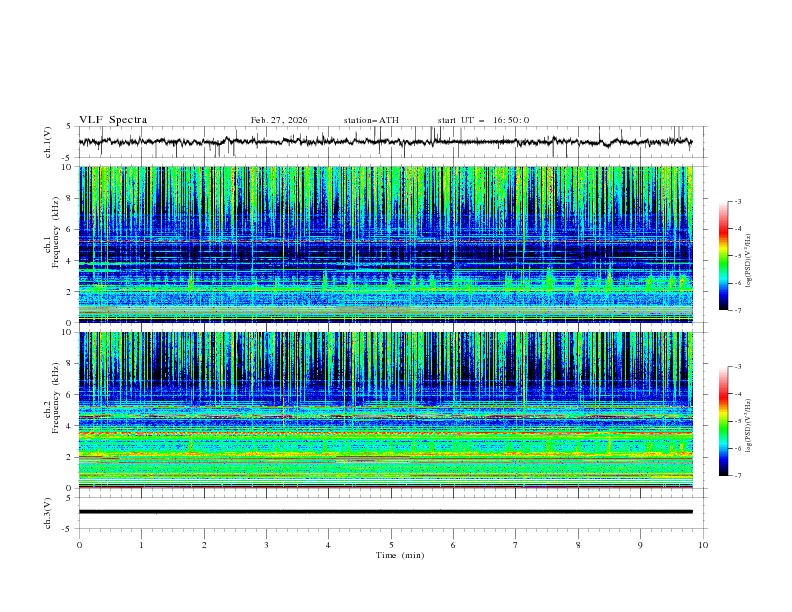
Task: Click the "station=ATH" header label
Action: coord(371,120)
